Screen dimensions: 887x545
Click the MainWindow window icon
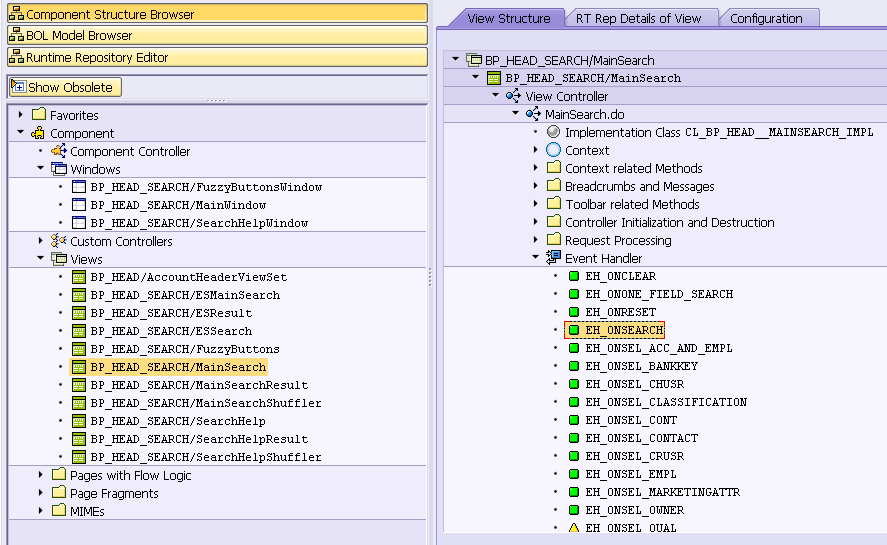click(x=79, y=205)
